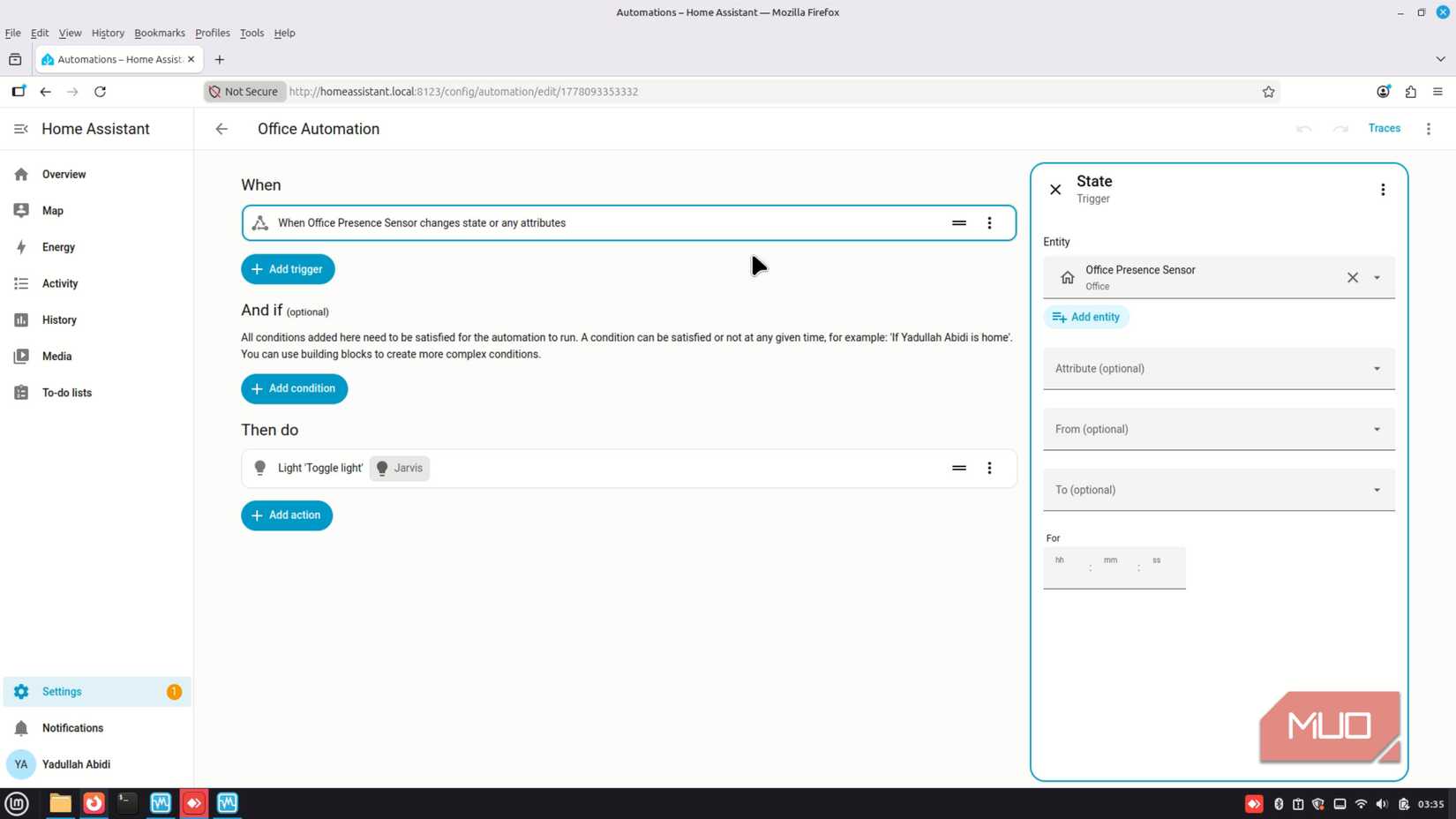Reload the browser page

(101, 92)
